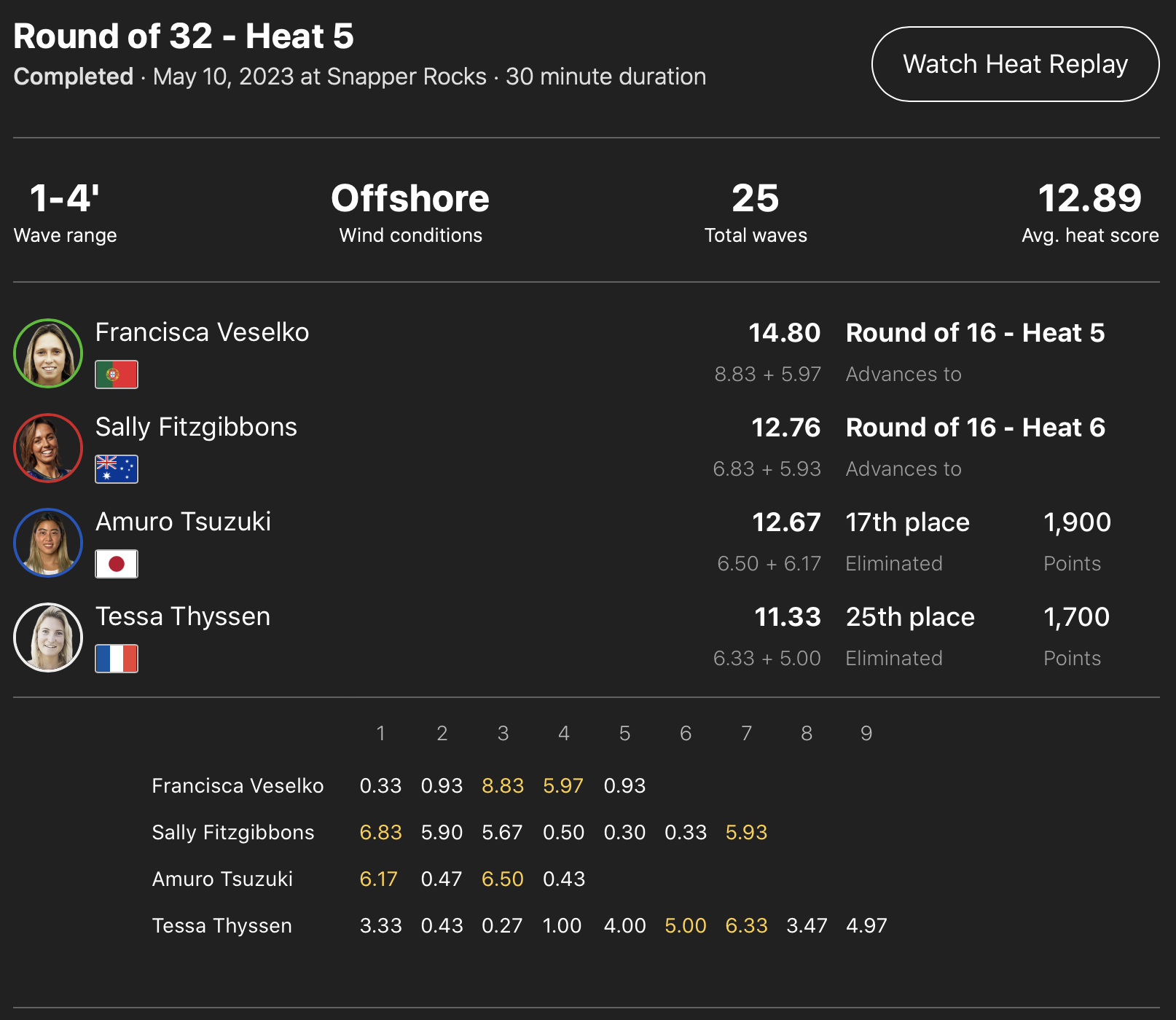Click the Japan flag icon
Image resolution: width=1176 pixels, height=1020 pixels.
click(x=117, y=564)
